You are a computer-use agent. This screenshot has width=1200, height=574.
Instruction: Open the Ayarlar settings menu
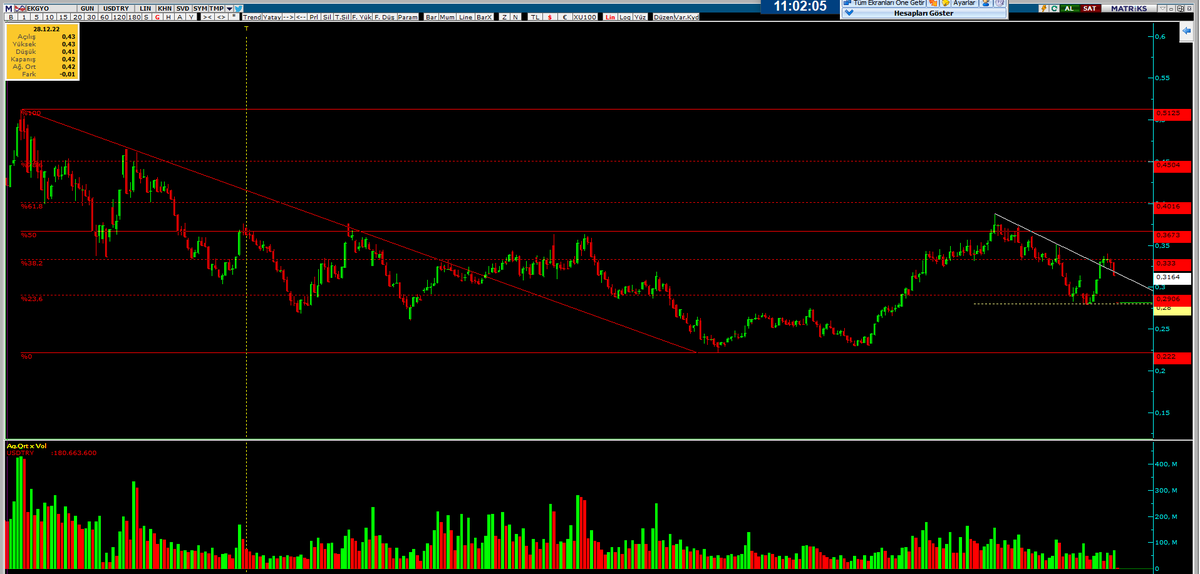click(x=964, y=3)
